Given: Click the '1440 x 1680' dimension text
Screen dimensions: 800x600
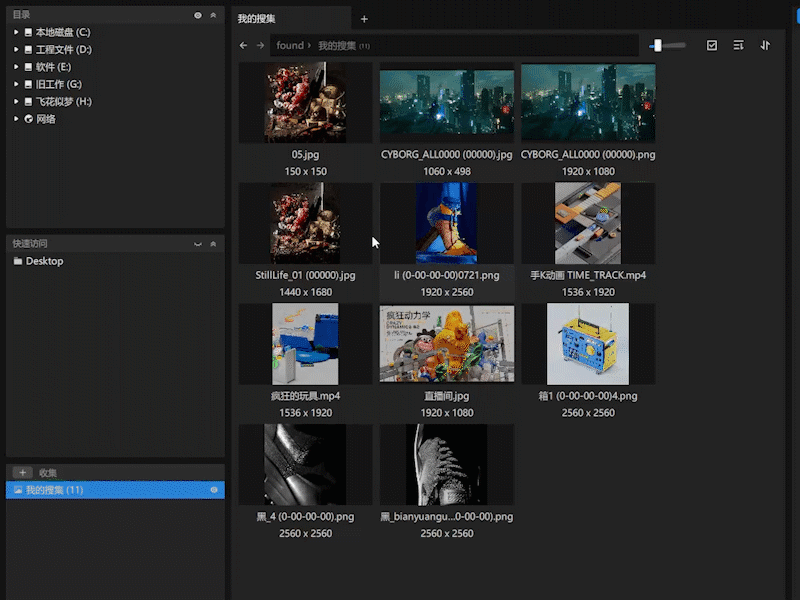Looking at the screenshot, I should 306,292.
